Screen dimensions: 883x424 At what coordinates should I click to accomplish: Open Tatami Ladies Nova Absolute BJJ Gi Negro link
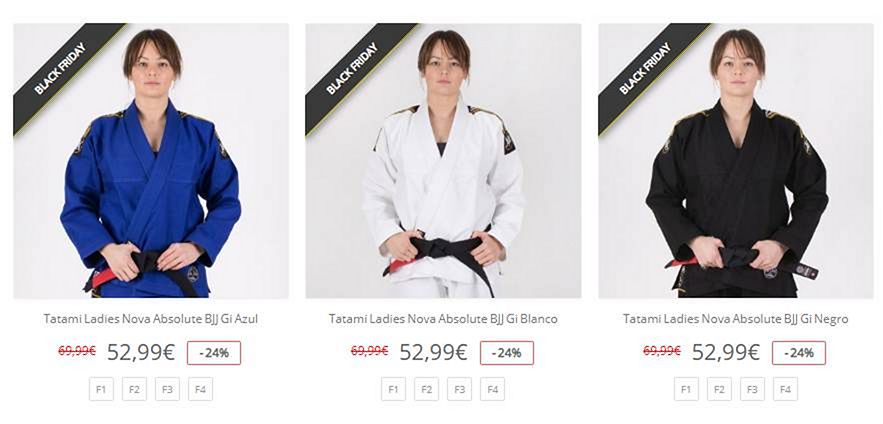735,319
